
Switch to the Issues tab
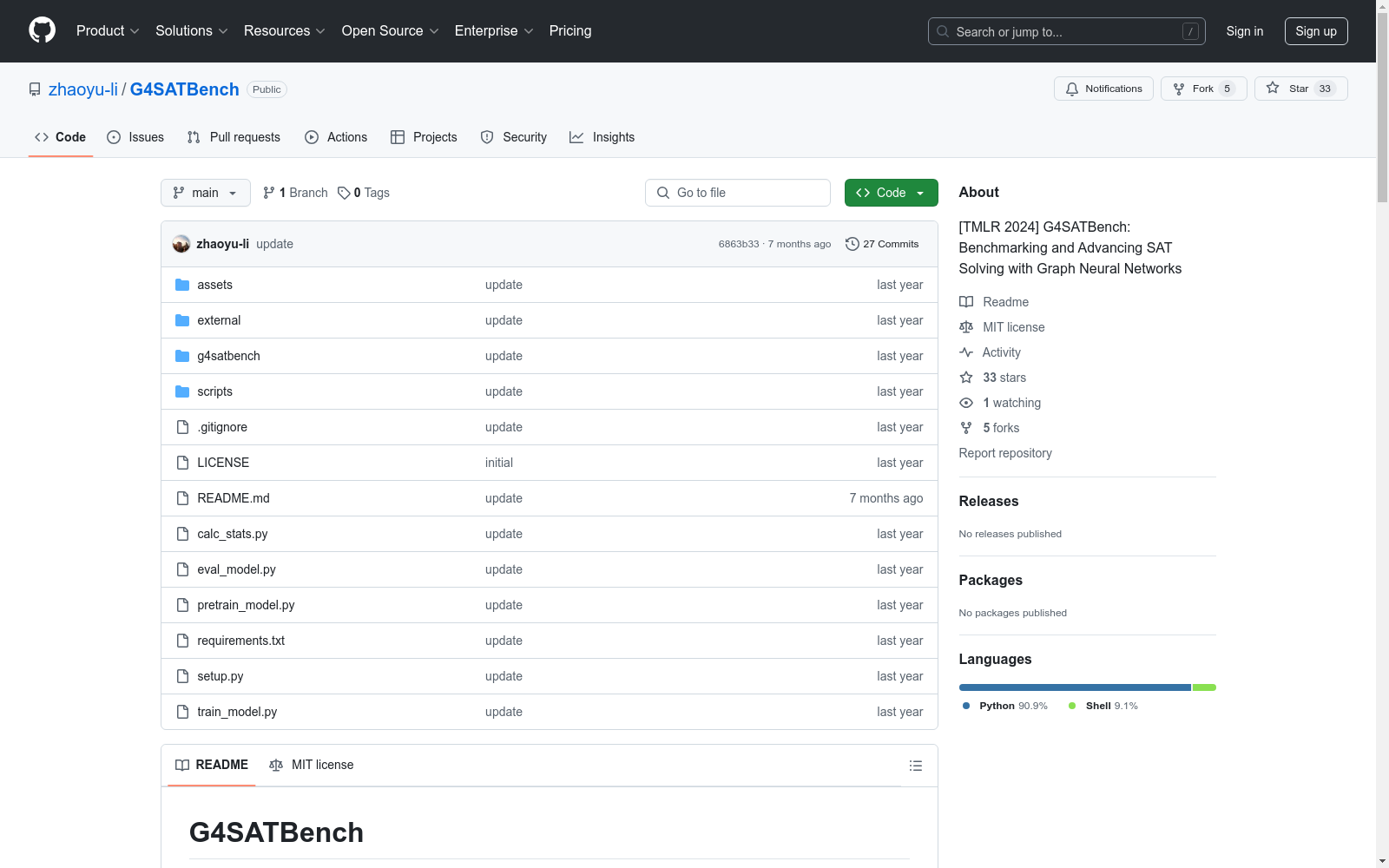coord(135,137)
